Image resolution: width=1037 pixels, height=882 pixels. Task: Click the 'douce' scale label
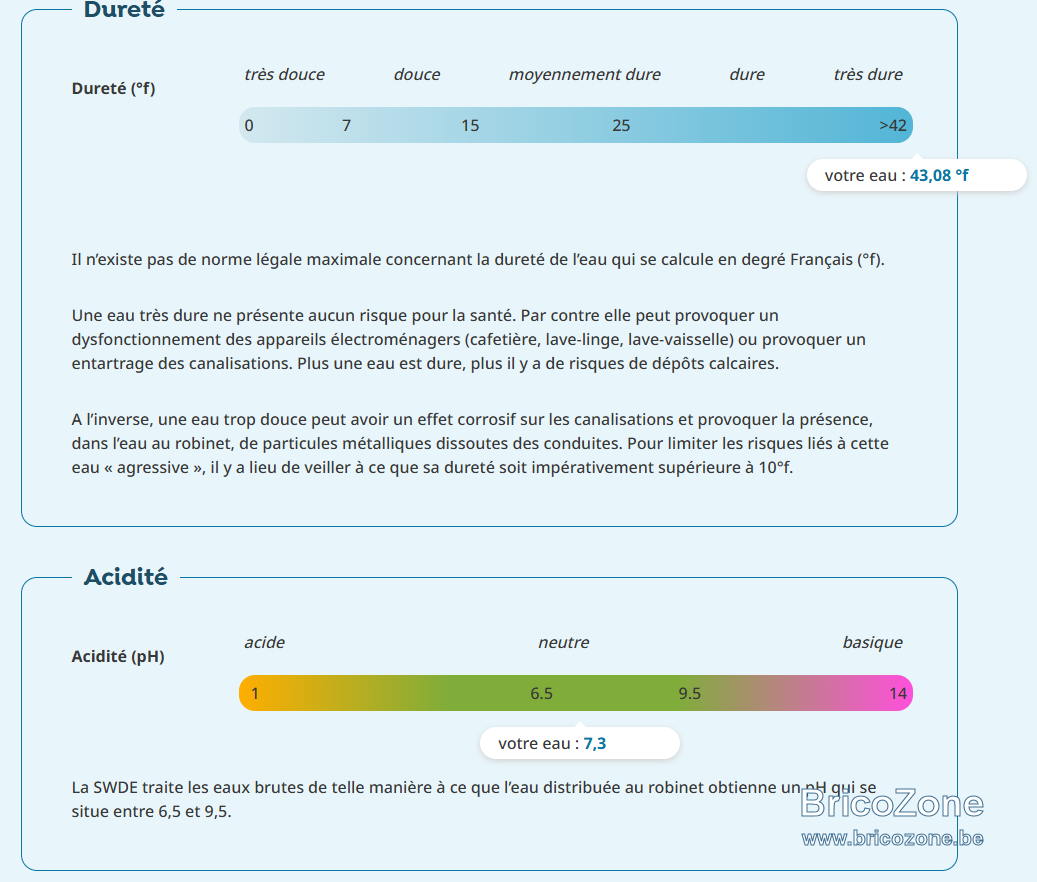(x=417, y=75)
